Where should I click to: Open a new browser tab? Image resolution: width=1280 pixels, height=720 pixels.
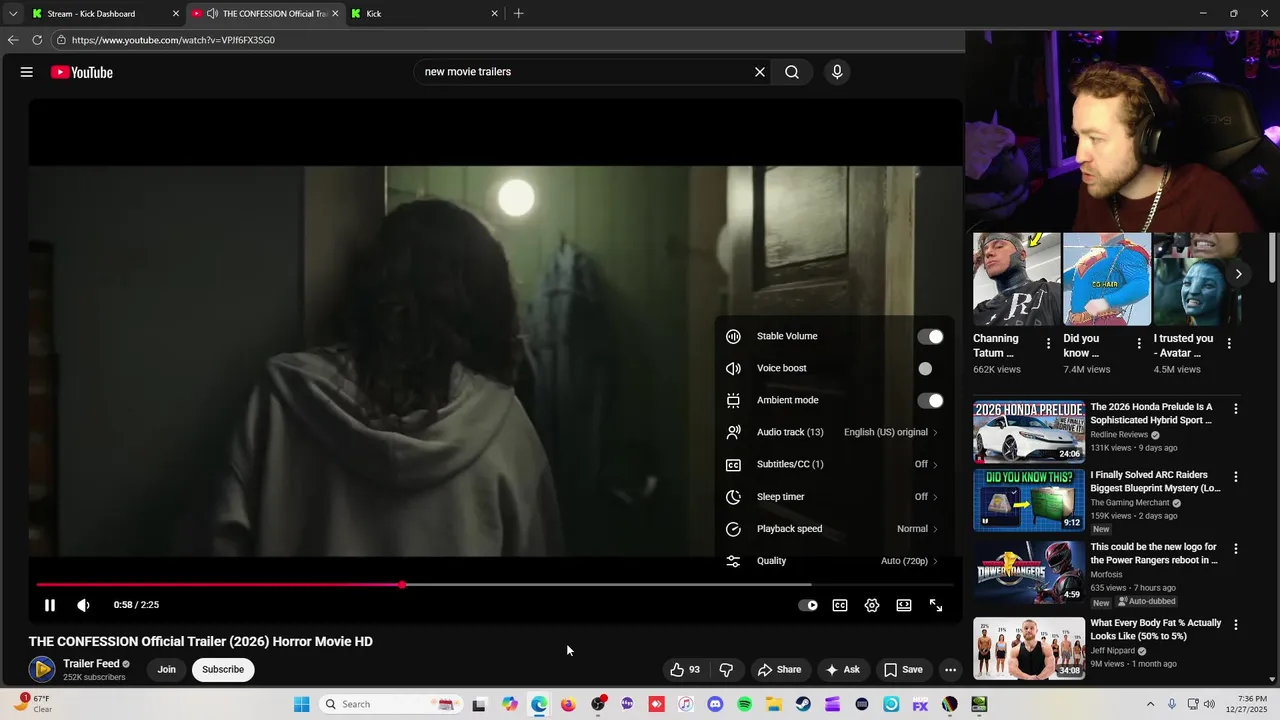point(518,14)
